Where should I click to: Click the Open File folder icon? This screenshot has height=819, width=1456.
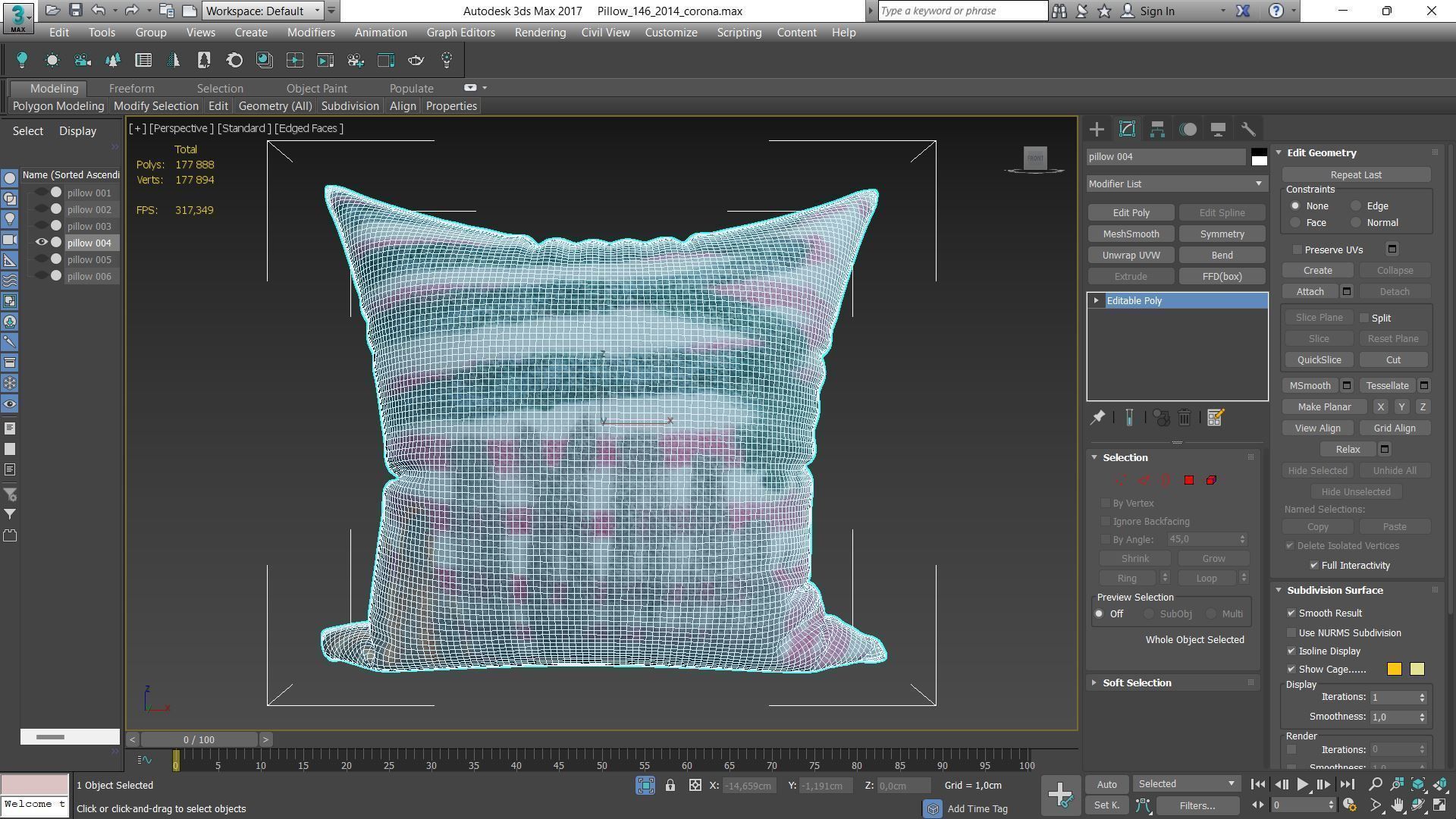pyautogui.click(x=52, y=11)
